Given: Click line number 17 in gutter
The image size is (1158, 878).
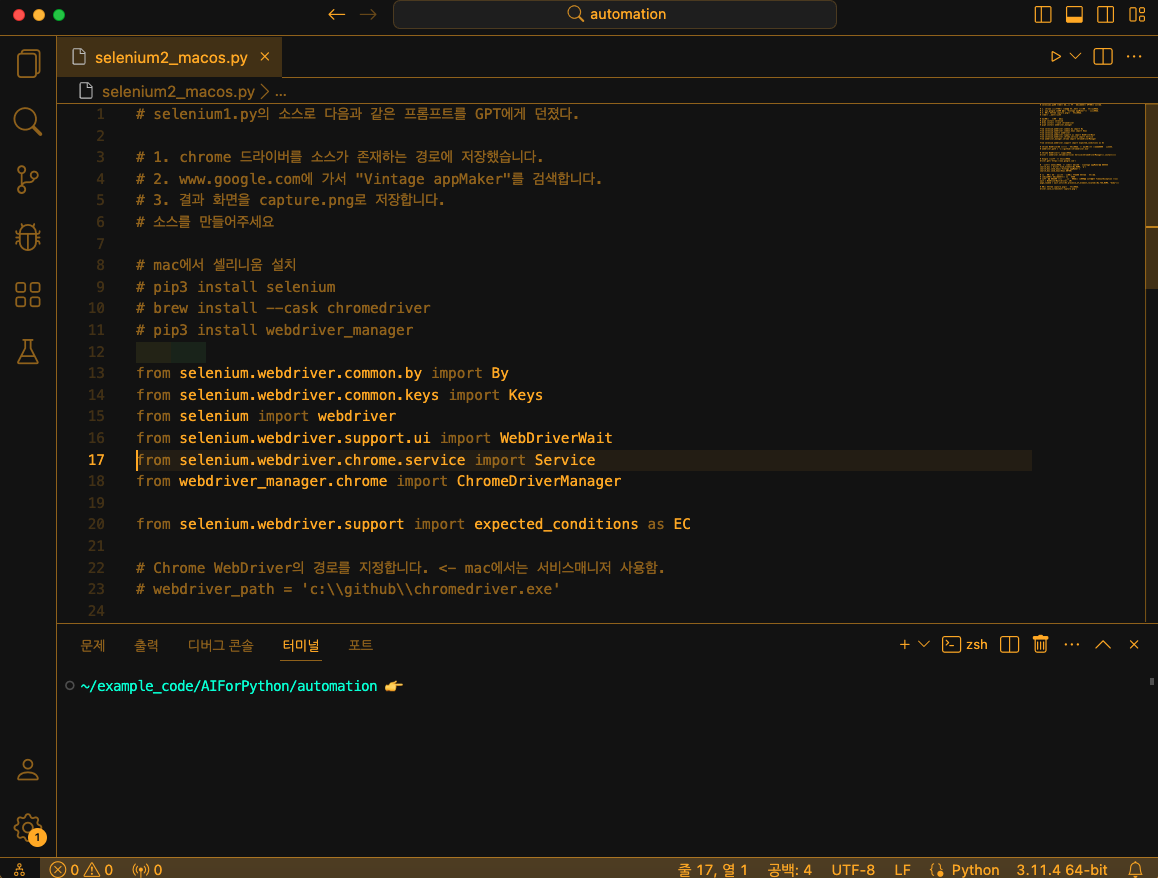Looking at the screenshot, I should point(96,459).
